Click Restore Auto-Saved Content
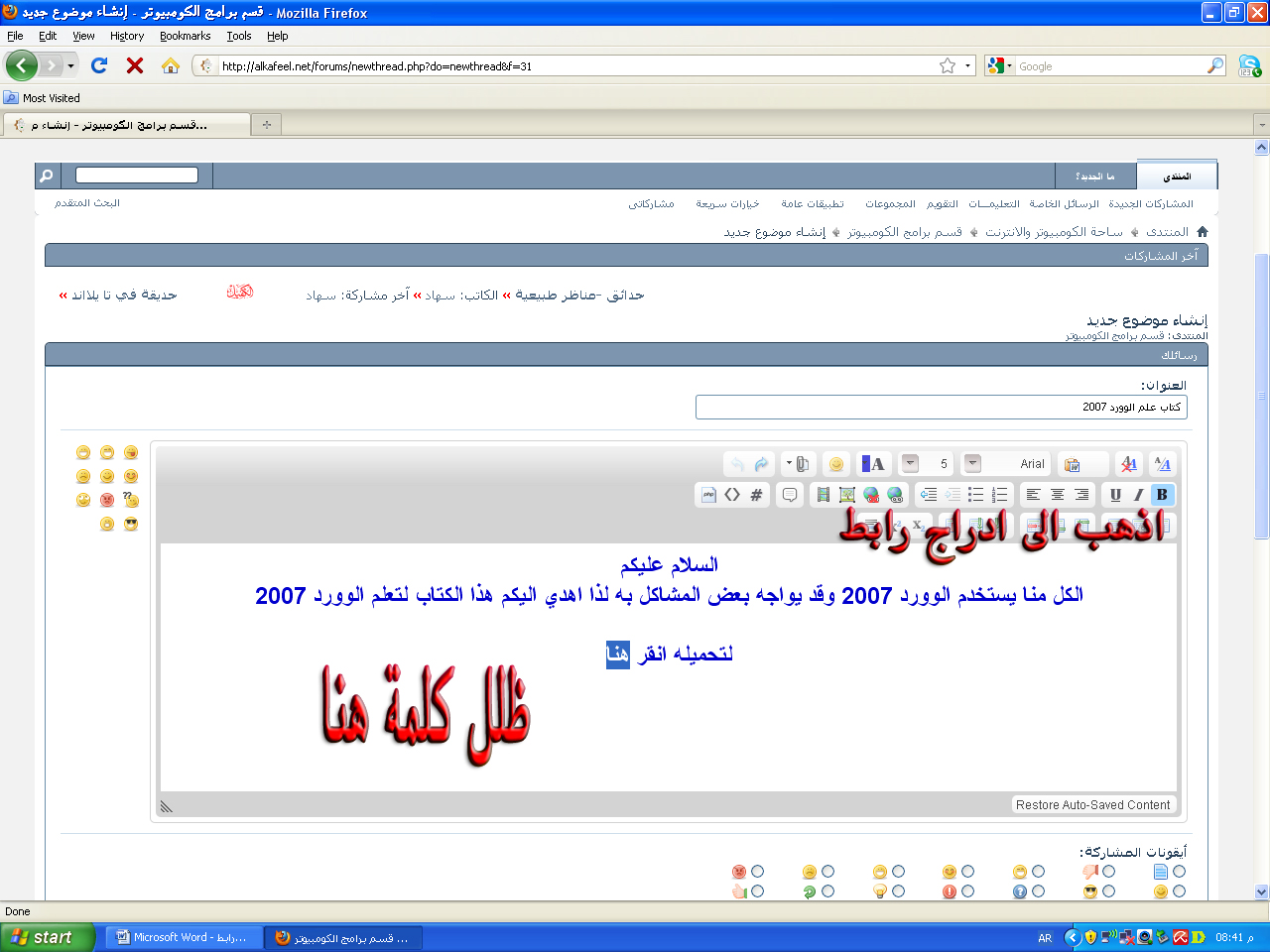This screenshot has height=952, width=1270. [x=1092, y=805]
